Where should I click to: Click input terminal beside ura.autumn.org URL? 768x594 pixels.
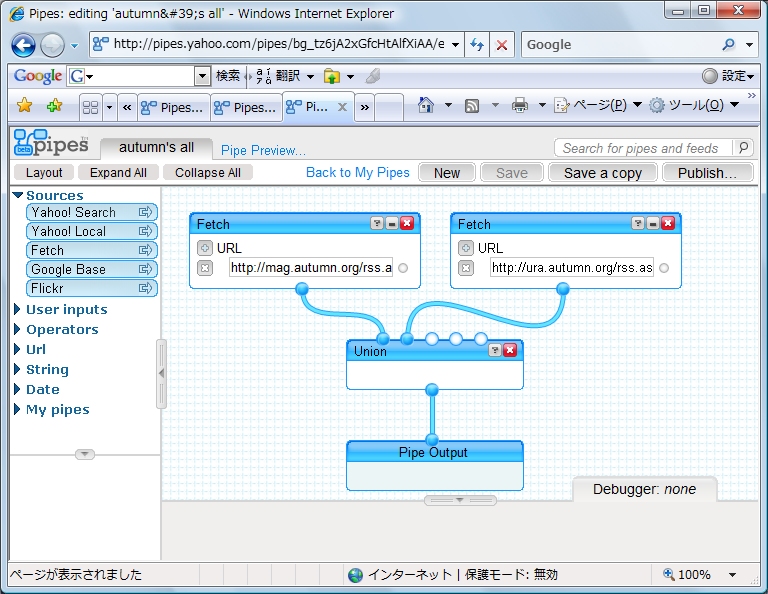pyautogui.click(x=664, y=268)
